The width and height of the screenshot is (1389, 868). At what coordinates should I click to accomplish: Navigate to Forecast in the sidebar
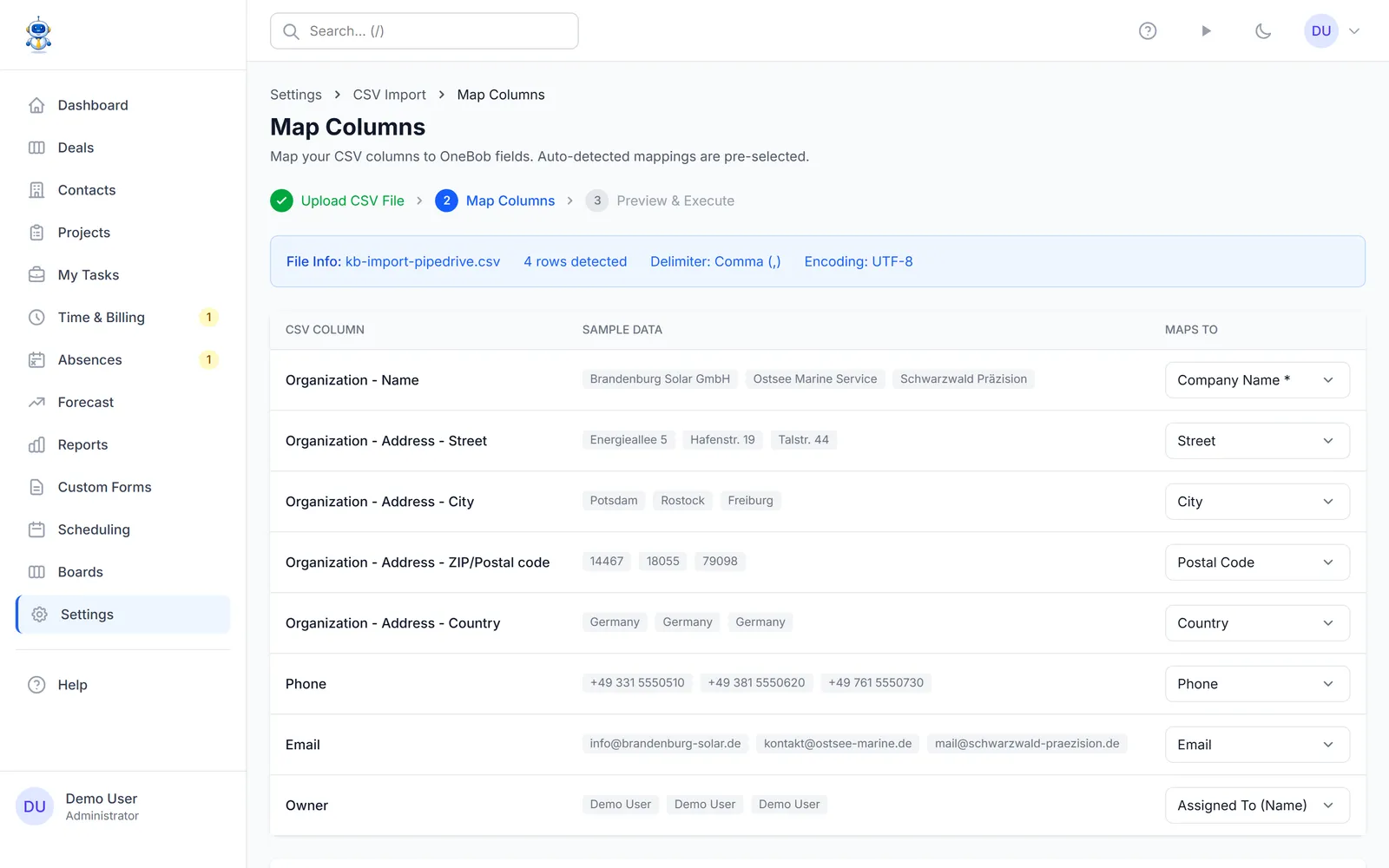pos(123,403)
